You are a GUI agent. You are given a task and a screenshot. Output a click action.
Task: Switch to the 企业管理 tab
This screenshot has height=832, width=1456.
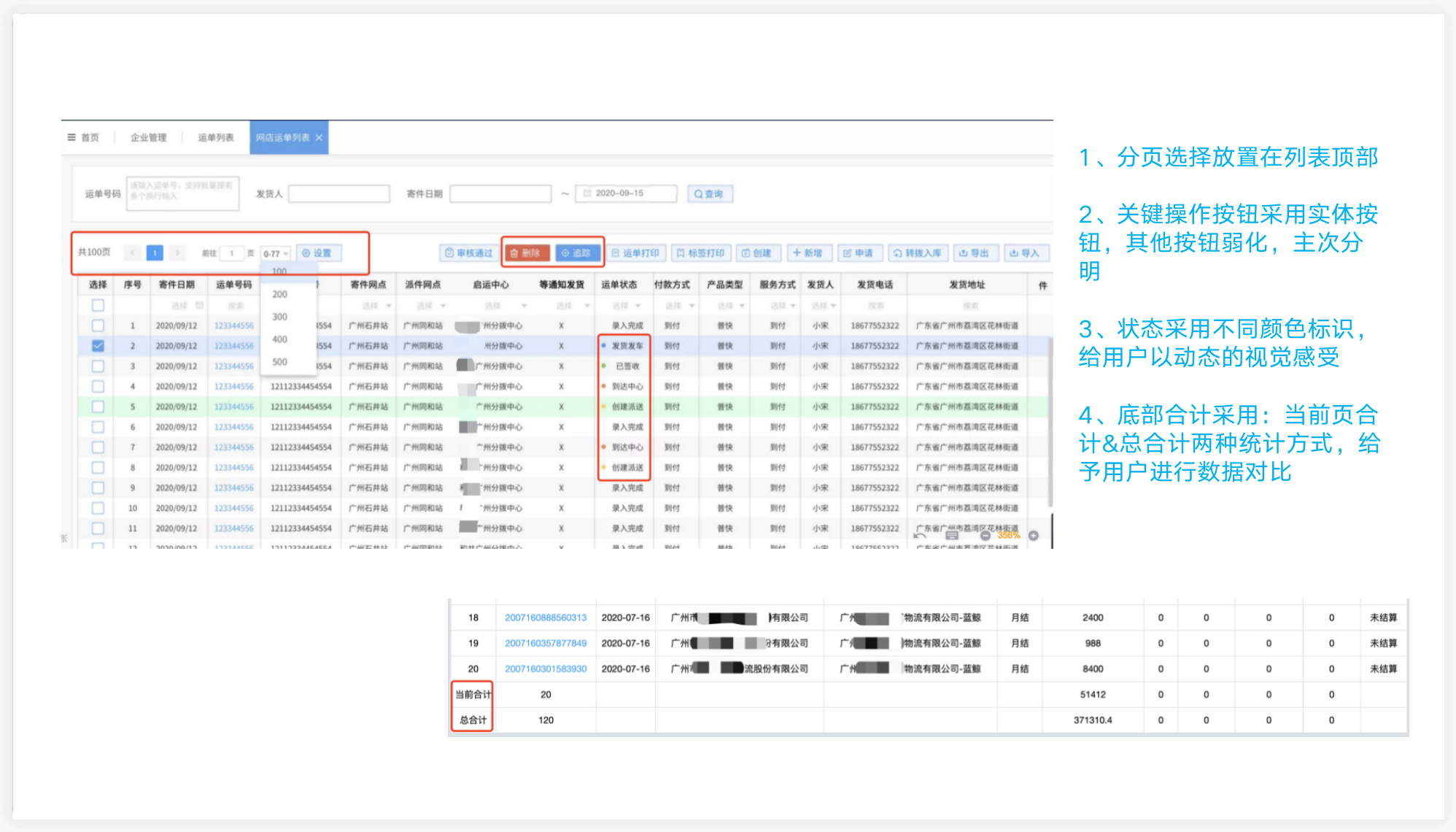tap(149, 137)
